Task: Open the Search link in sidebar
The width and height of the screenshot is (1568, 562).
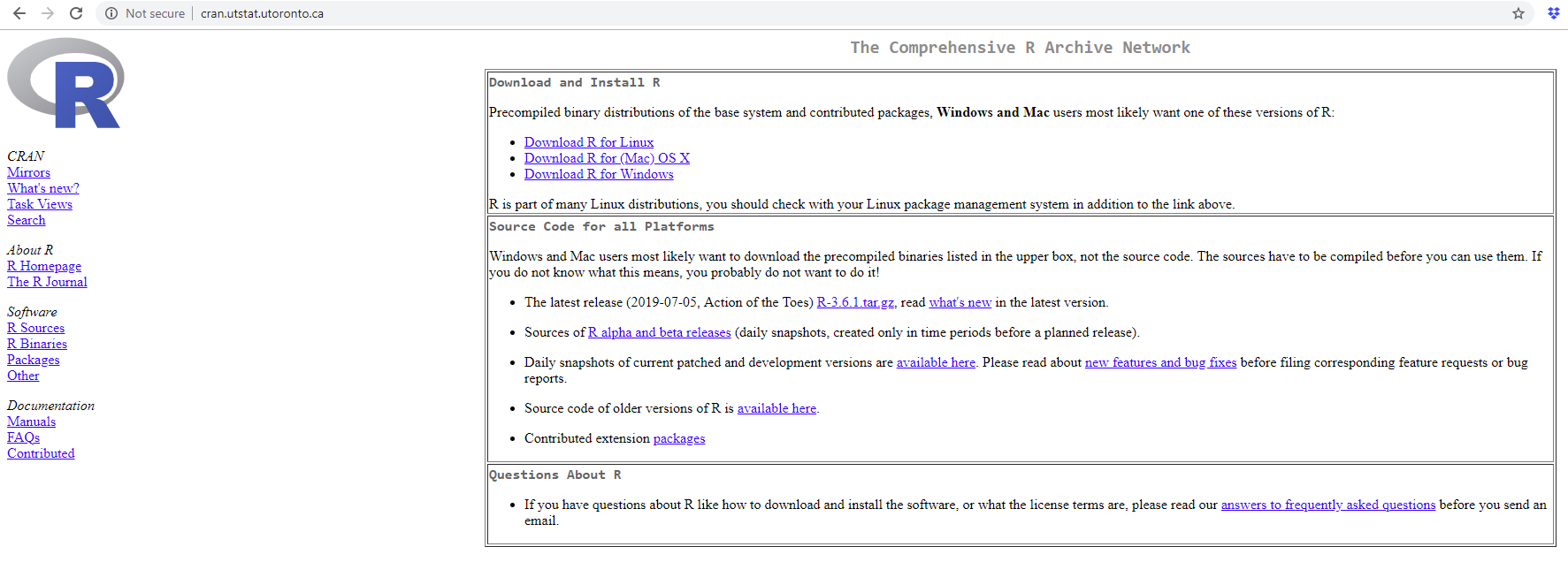Action: click(26, 220)
